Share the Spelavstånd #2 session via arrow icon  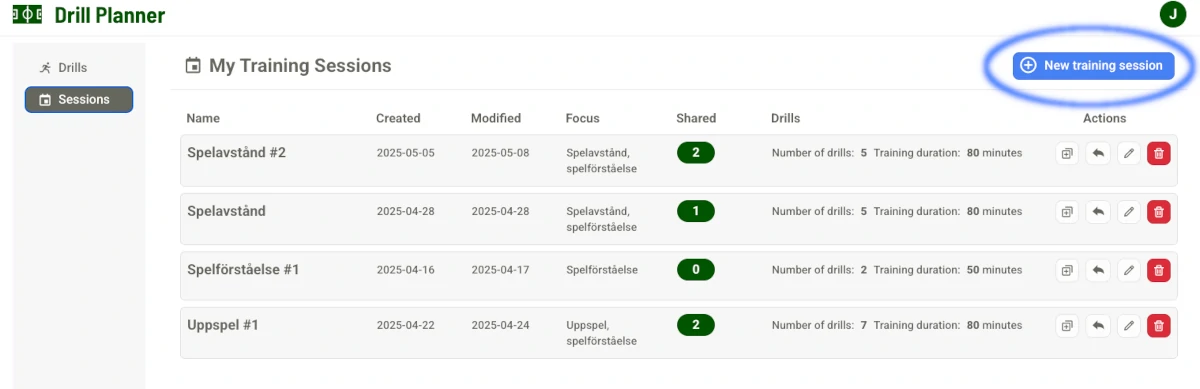click(1097, 154)
